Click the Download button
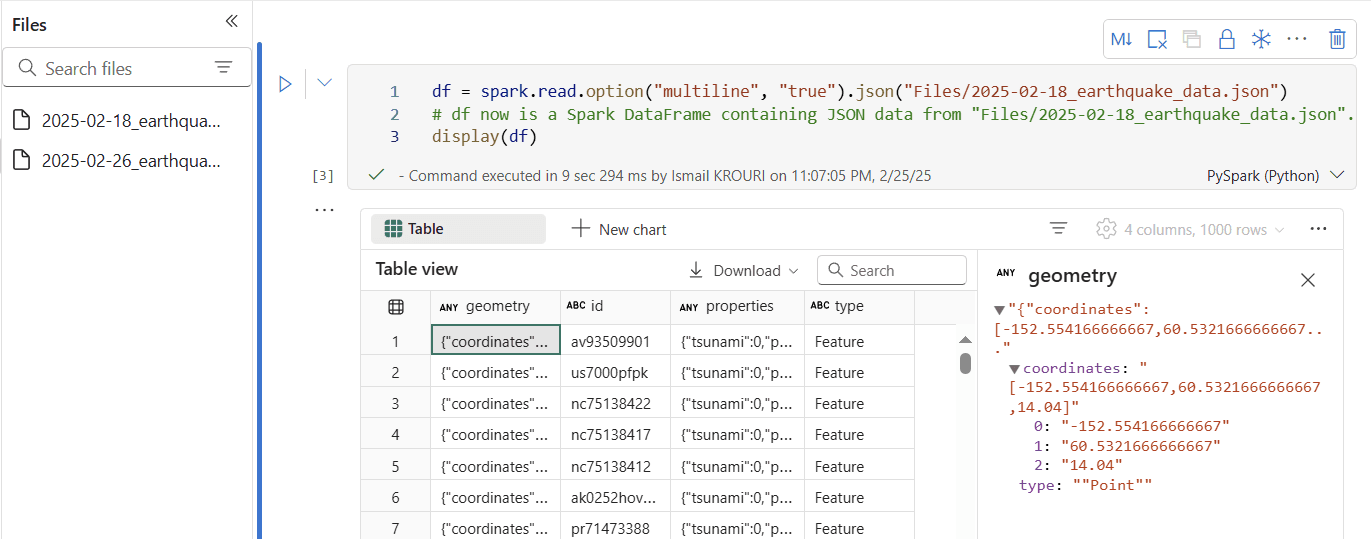The image size is (1371, 539). (744, 270)
